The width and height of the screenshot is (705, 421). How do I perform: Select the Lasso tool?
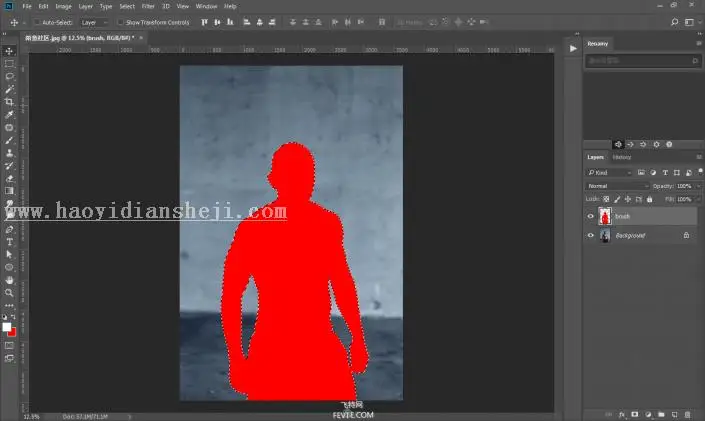click(x=9, y=76)
